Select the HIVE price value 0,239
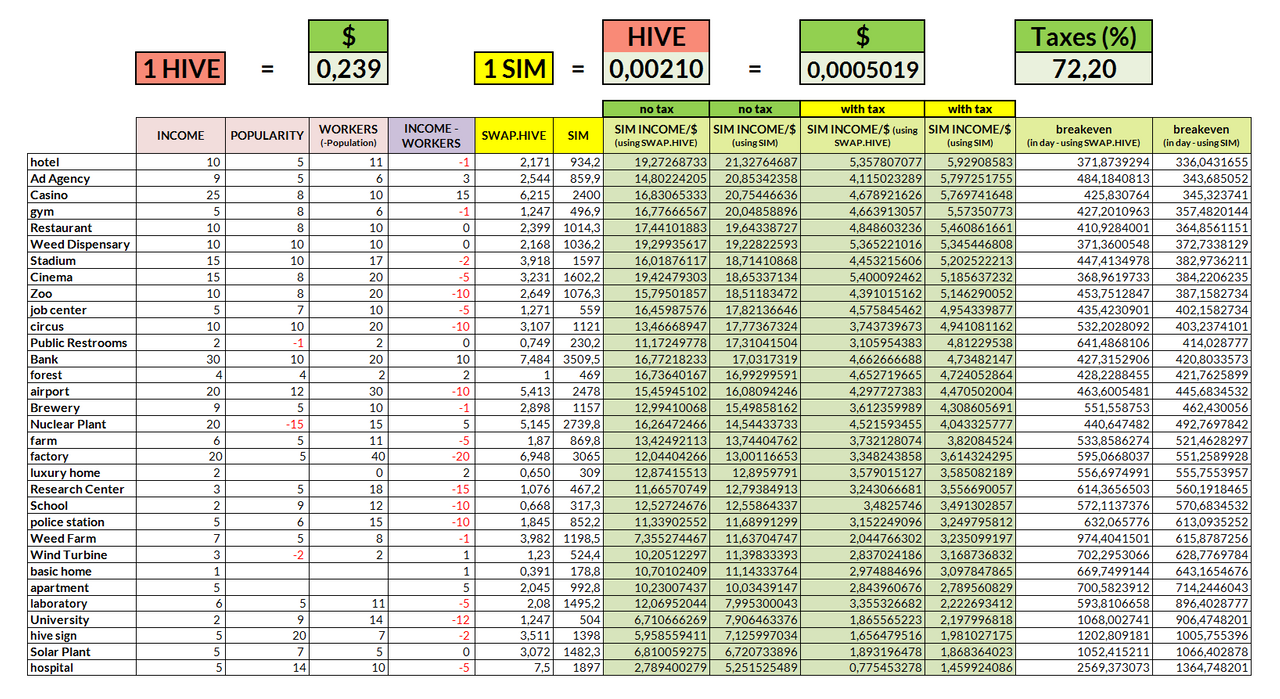Viewport: 1280px width, 699px height. [349, 68]
